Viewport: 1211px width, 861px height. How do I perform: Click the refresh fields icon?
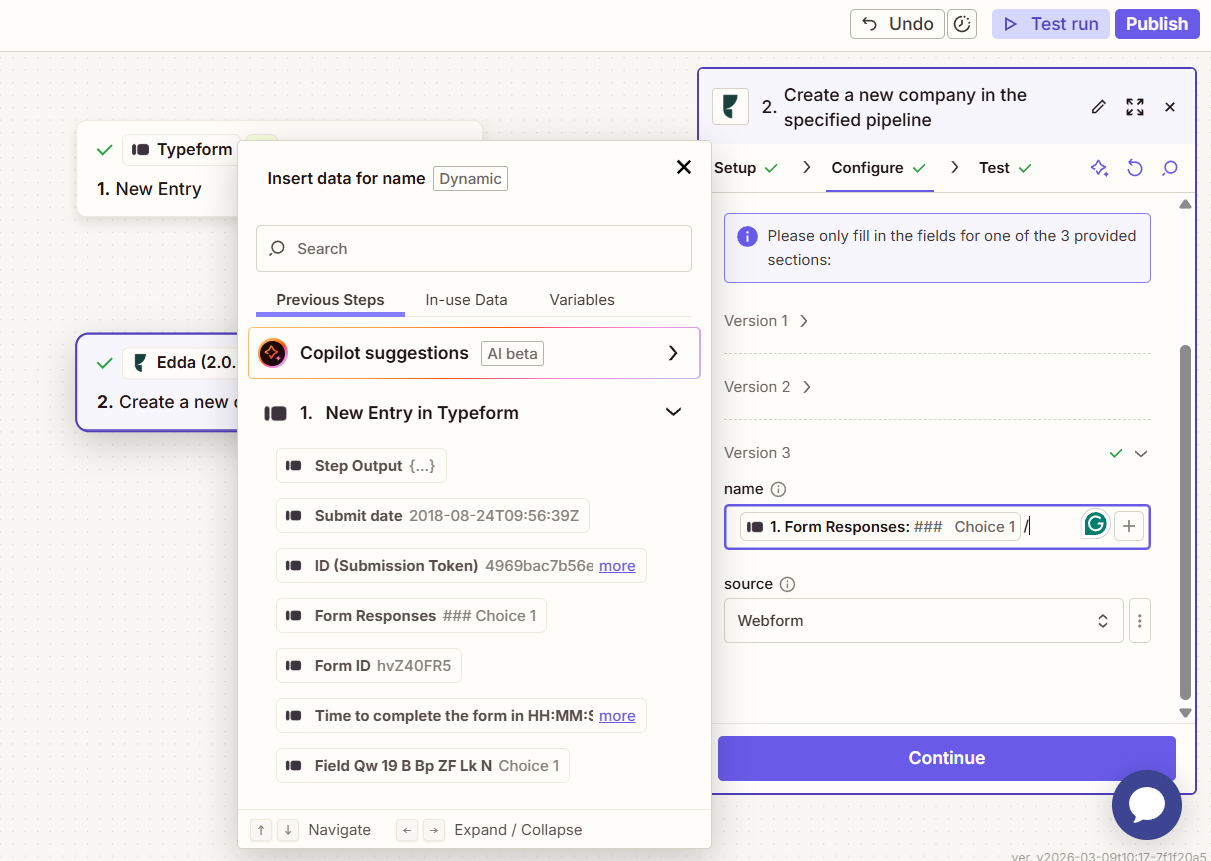(x=1134, y=168)
